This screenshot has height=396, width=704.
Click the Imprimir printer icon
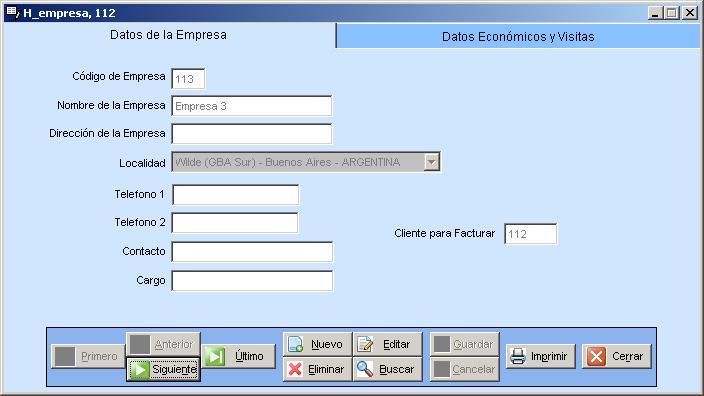click(518, 356)
